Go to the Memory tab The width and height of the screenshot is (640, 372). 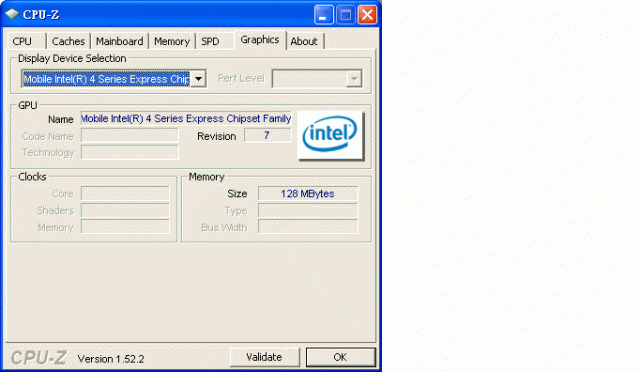click(172, 41)
